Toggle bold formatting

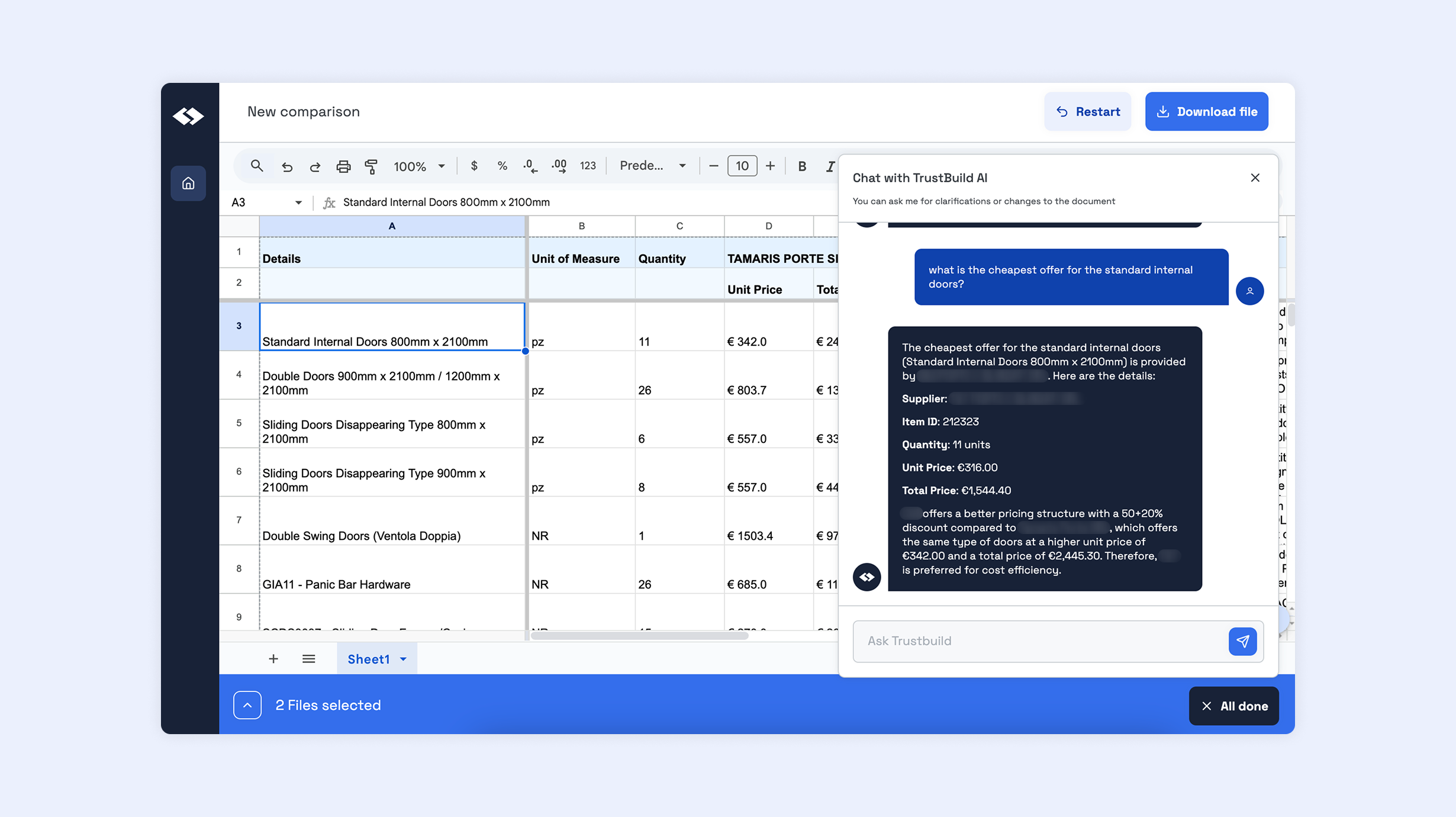802,166
